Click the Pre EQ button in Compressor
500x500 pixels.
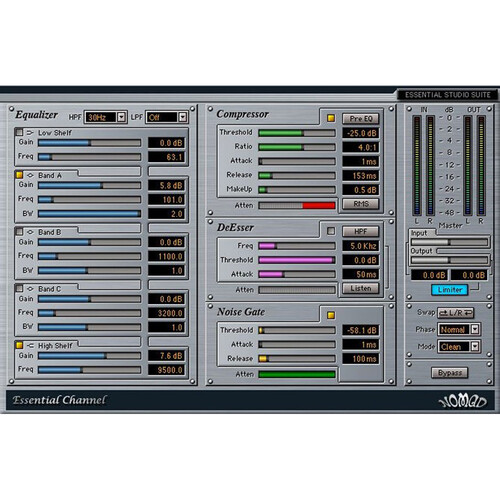coord(361,118)
